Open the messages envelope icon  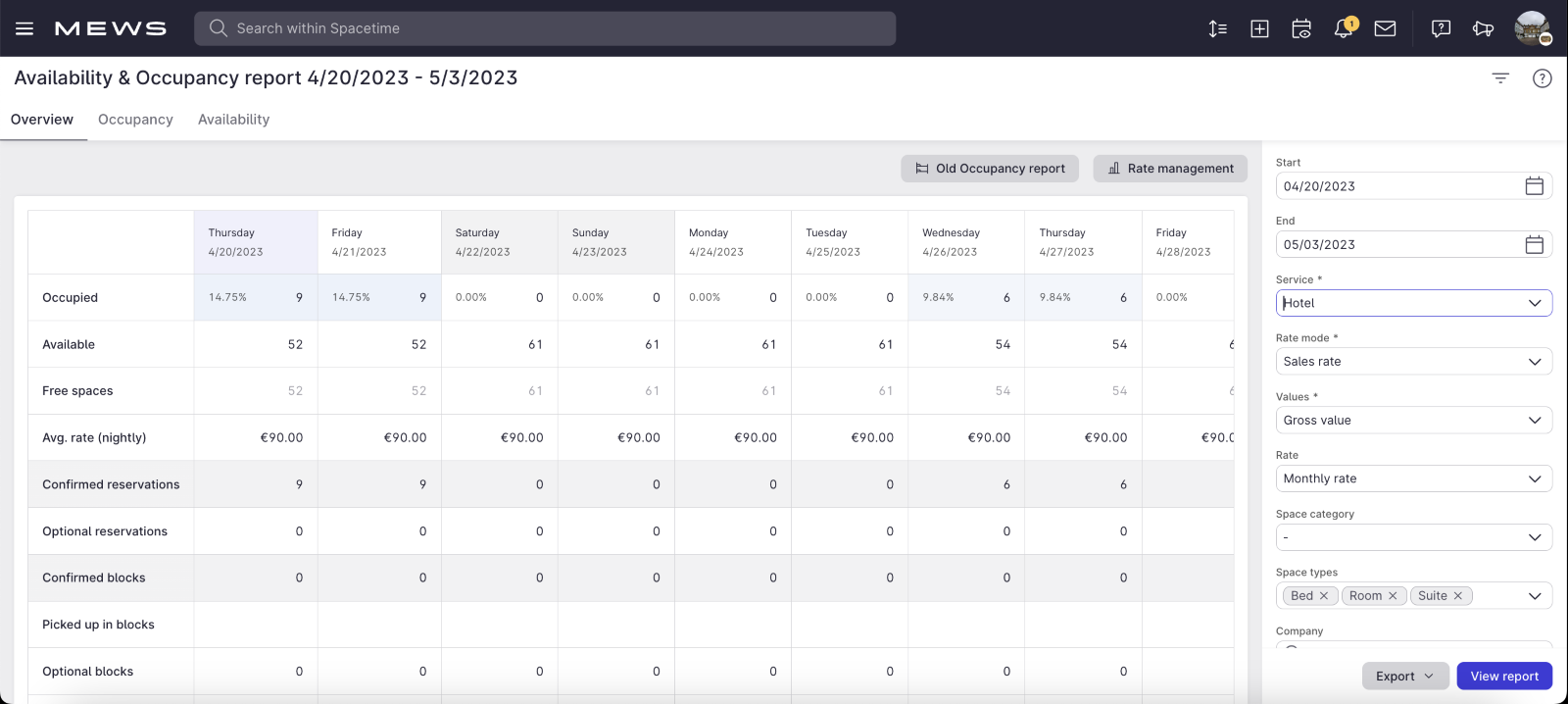coord(1385,28)
